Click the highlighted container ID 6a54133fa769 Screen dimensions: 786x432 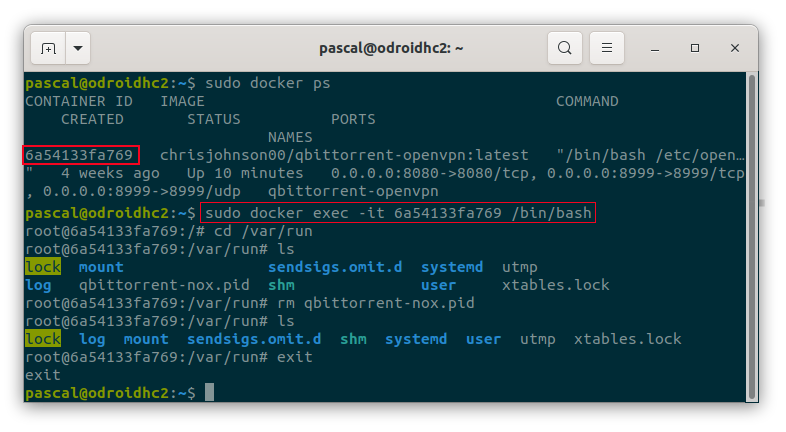point(81,155)
